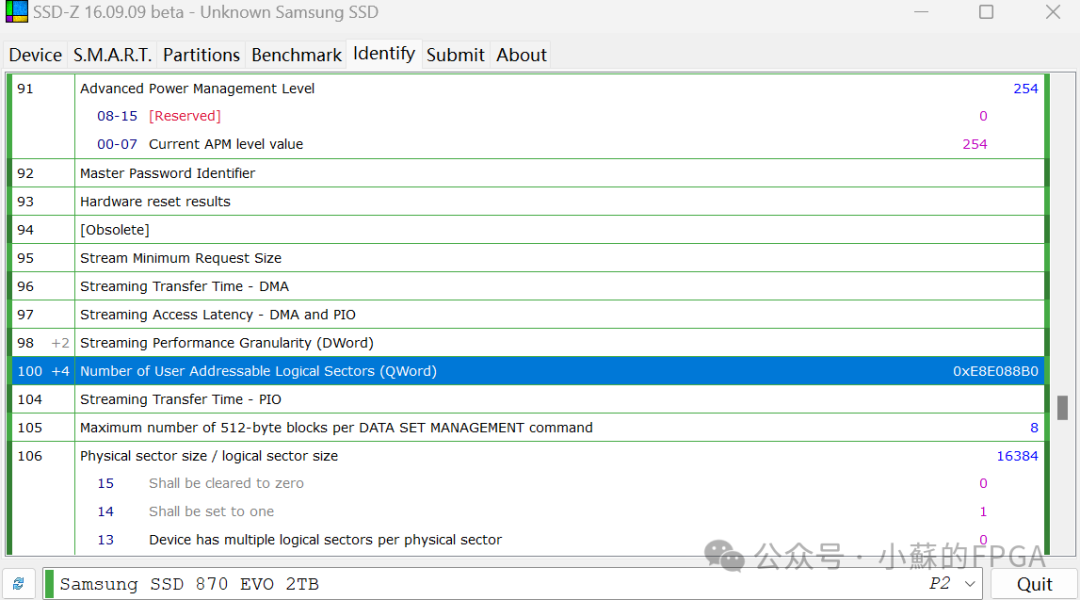Screen dimensions: 1080x600
Task: Close the SSD-Z window
Action: tap(1052, 12)
